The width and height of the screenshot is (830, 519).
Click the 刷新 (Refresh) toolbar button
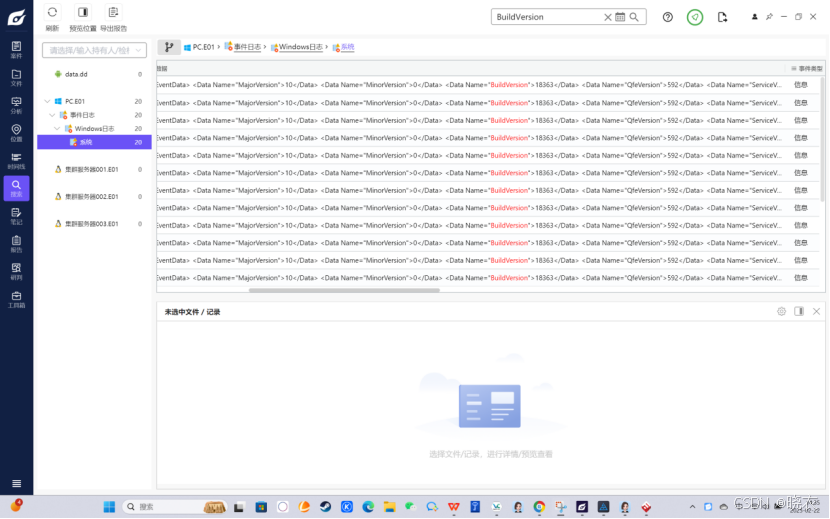52,18
